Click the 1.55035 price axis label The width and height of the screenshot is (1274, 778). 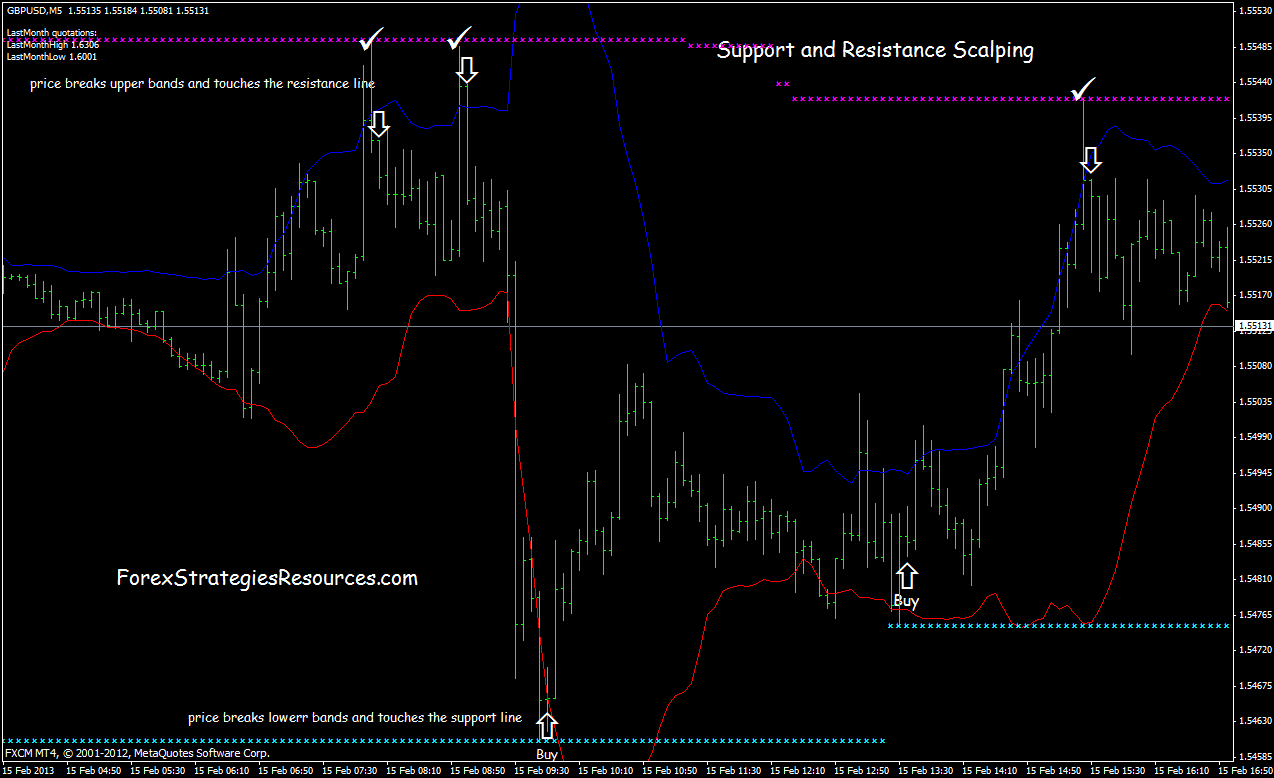pos(1254,401)
